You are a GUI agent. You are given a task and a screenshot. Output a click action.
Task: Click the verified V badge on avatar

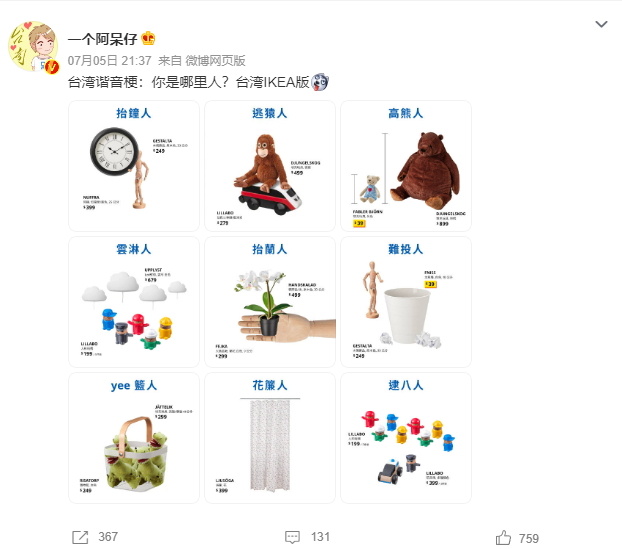[x=52, y=67]
